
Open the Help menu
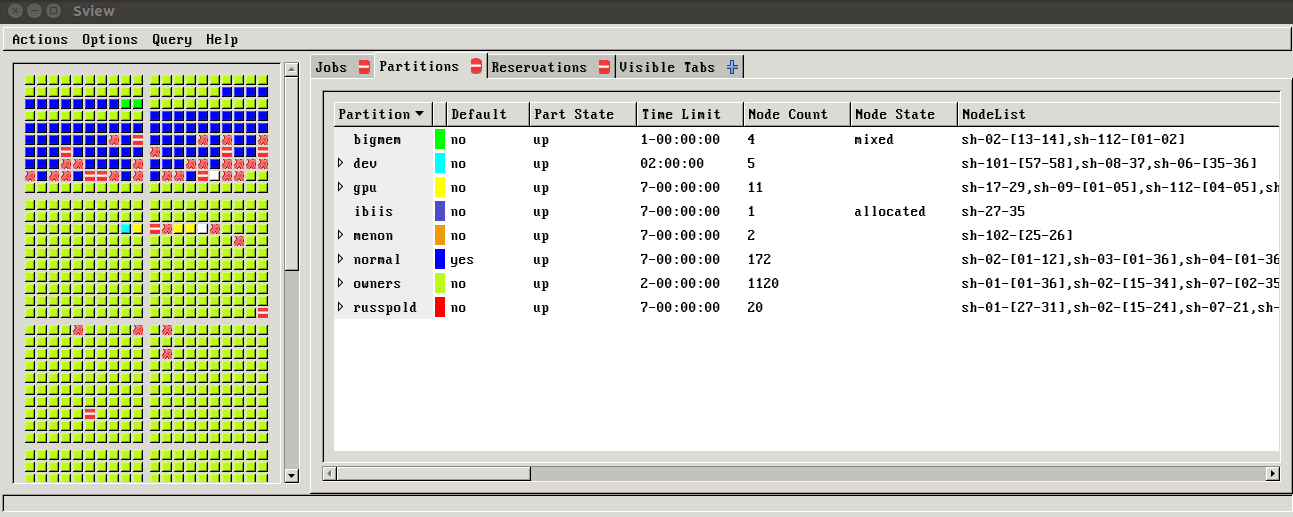click(222, 39)
